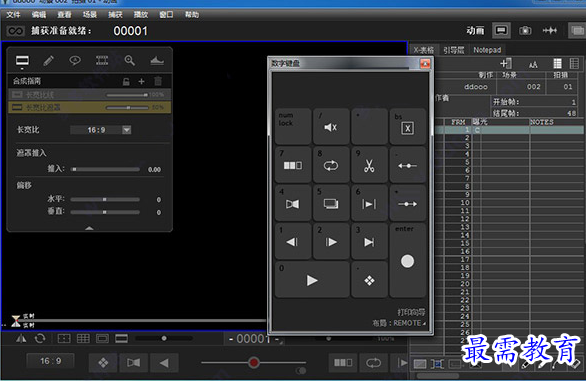This screenshot has width=586, height=381.
Task: Select the film strip tool tab
Action: [x=102, y=60]
